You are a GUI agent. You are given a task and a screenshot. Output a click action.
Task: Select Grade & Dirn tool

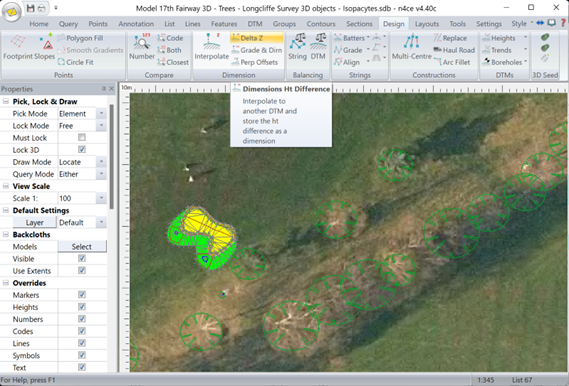257,50
